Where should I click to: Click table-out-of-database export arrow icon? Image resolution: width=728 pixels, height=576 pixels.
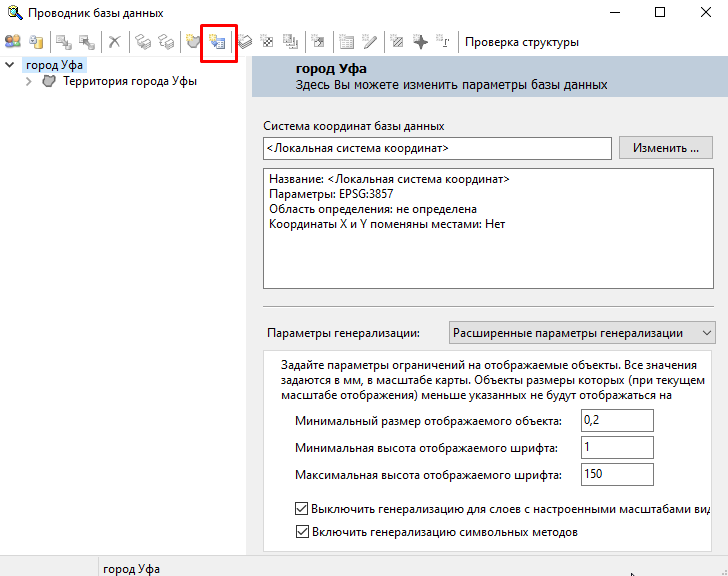87,42
